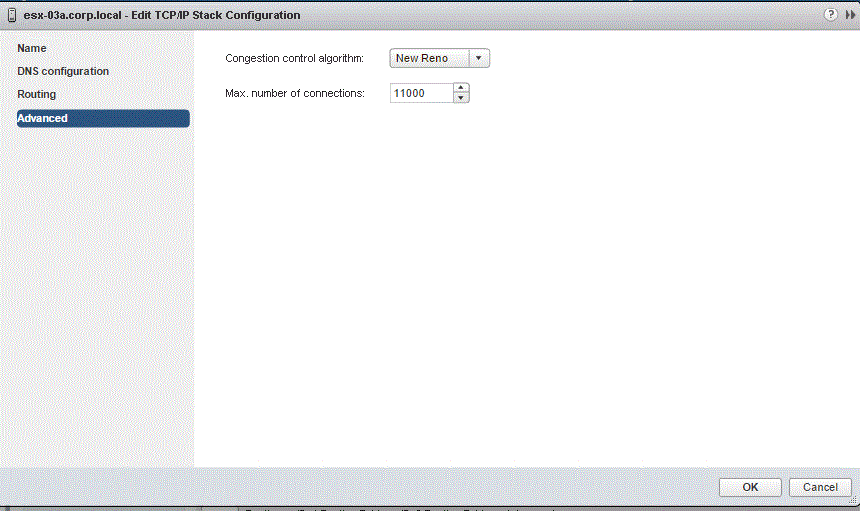Cancel the TCP/IP stack edit

(820, 487)
